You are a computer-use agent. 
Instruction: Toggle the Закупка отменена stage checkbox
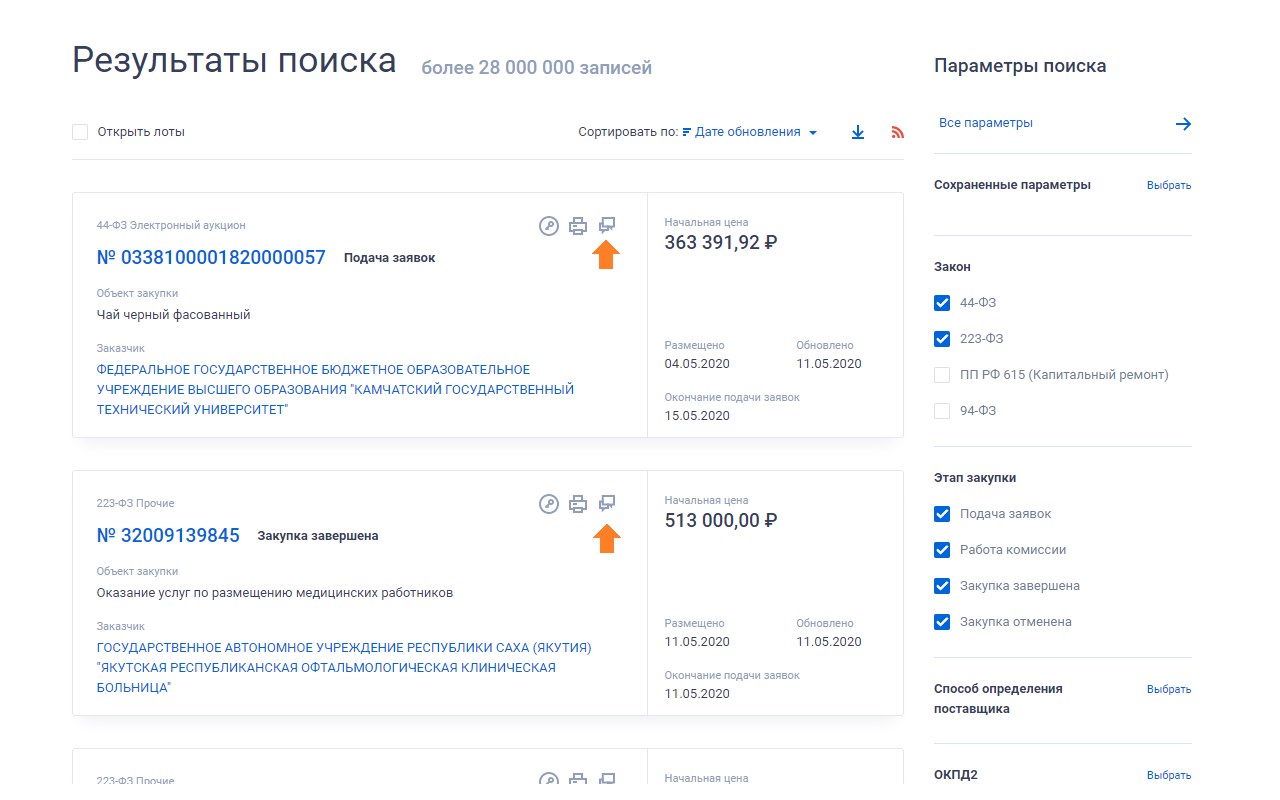coord(941,622)
